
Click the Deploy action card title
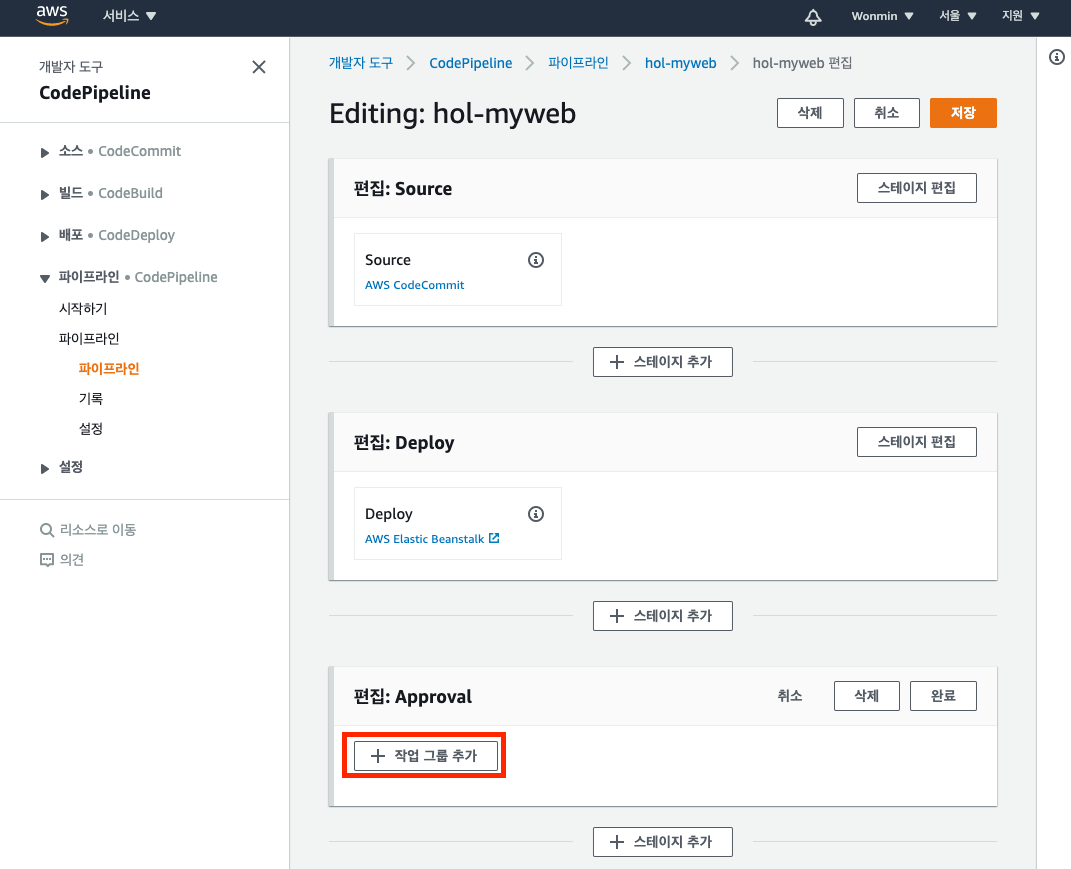point(389,514)
